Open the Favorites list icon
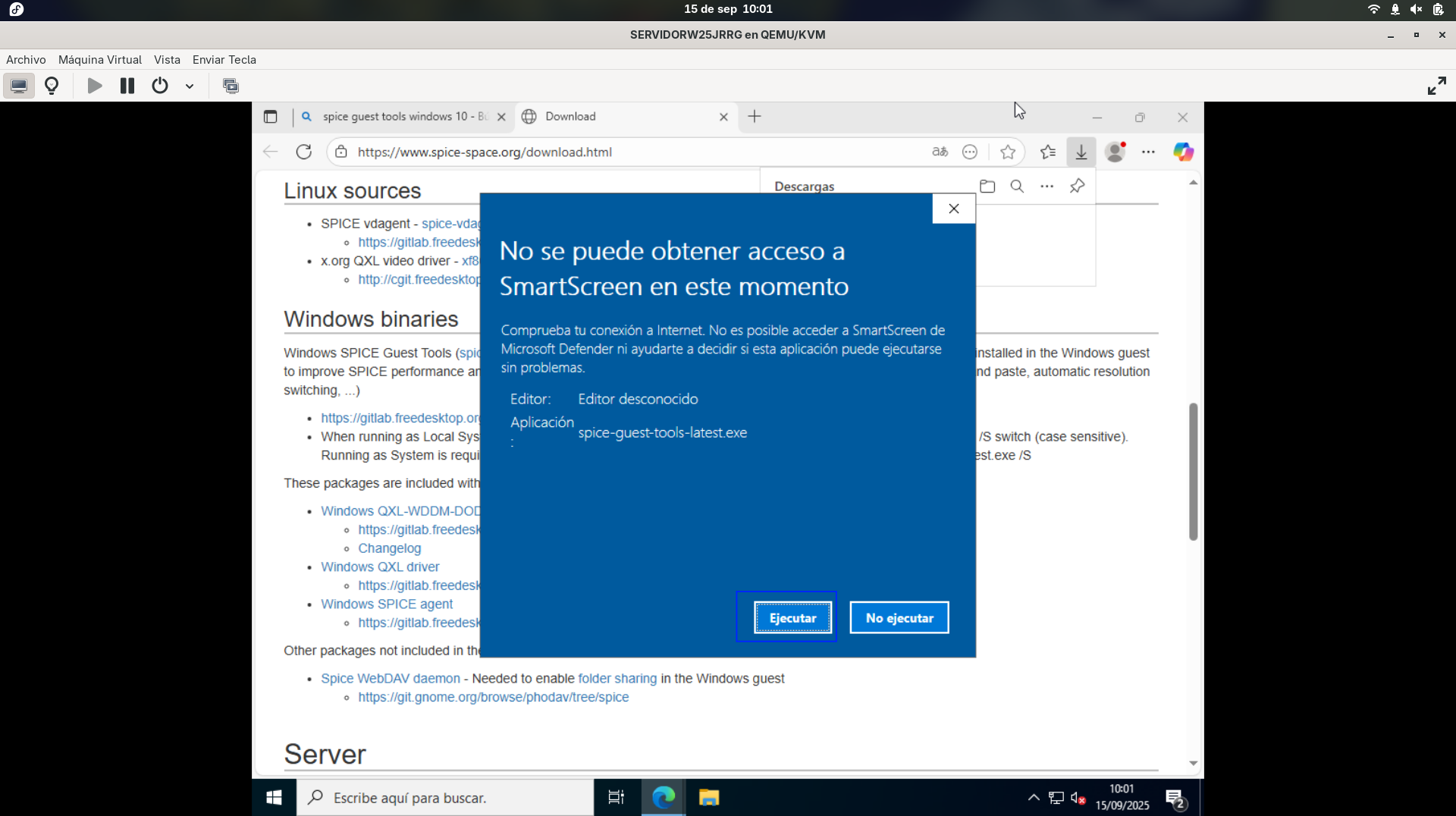 [1048, 152]
